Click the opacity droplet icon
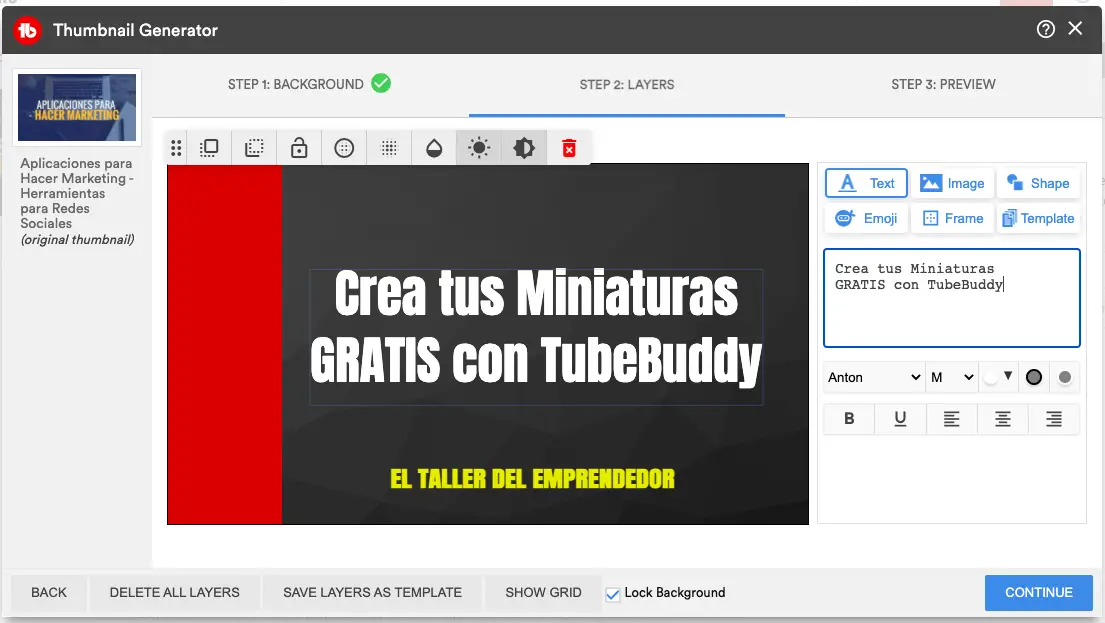This screenshot has width=1105, height=623. click(434, 148)
